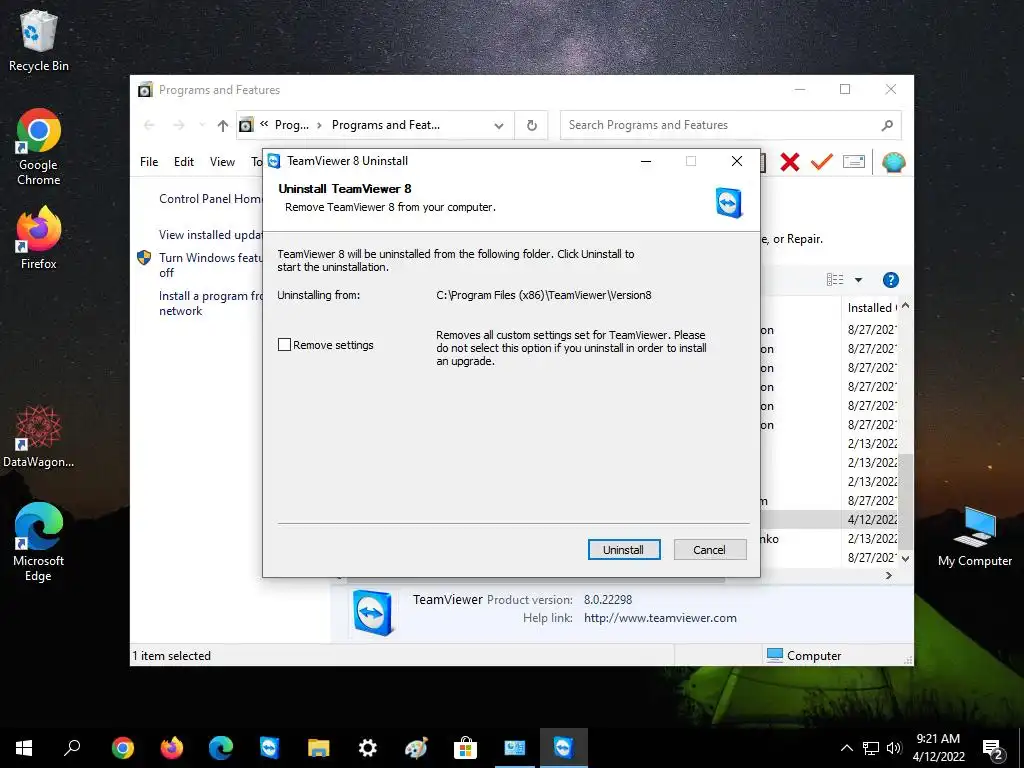Show hidden tray icons chevron
This screenshot has width=1024, height=768.
[x=846, y=748]
